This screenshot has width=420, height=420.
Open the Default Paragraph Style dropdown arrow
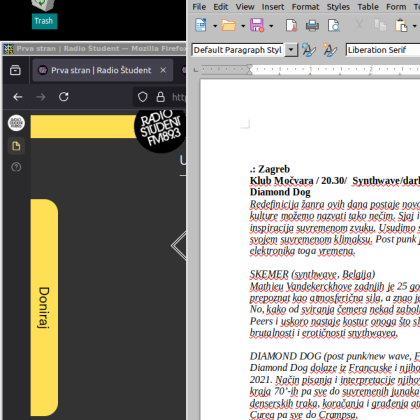[291, 50]
